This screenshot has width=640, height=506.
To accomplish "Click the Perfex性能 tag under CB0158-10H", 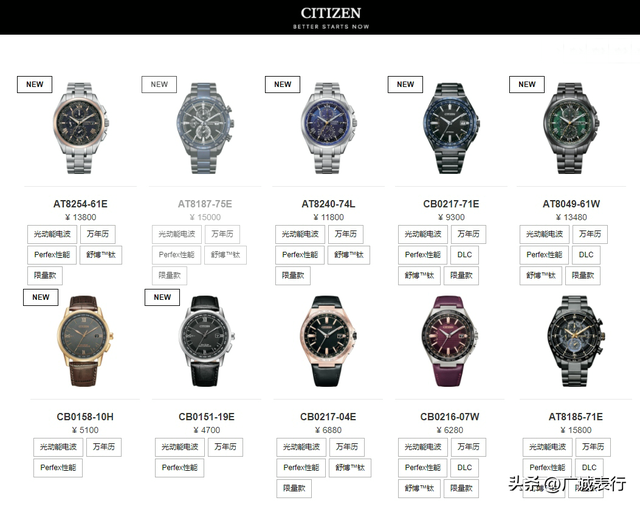I will [x=58, y=468].
